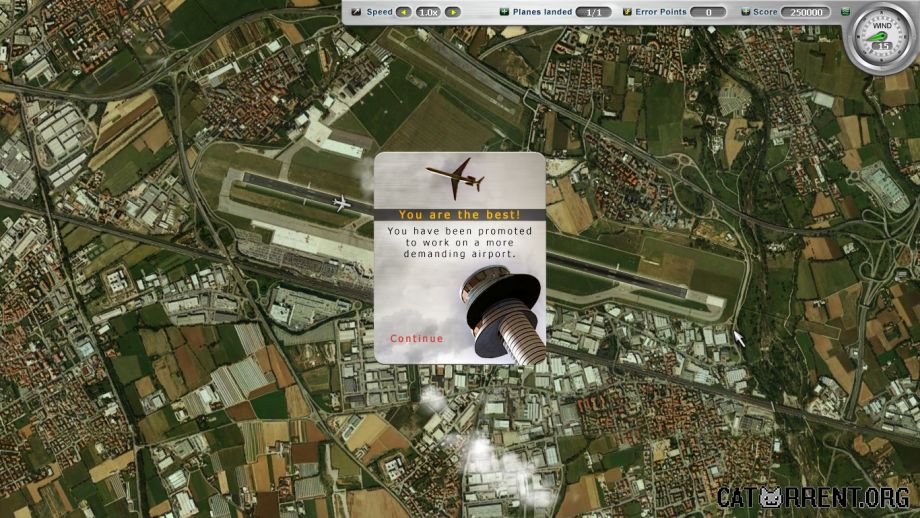Image resolution: width=920 pixels, height=518 pixels.
Task: Click the red Continue link in the dialog
Action: pyautogui.click(x=417, y=338)
